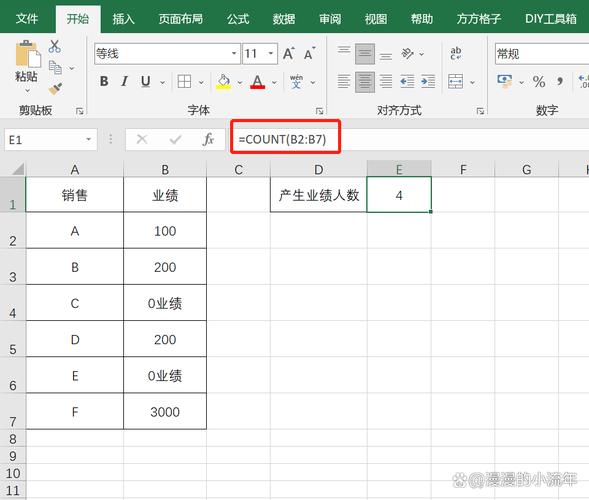Toggle Bold formatting
The width and height of the screenshot is (589, 500).
104,81
